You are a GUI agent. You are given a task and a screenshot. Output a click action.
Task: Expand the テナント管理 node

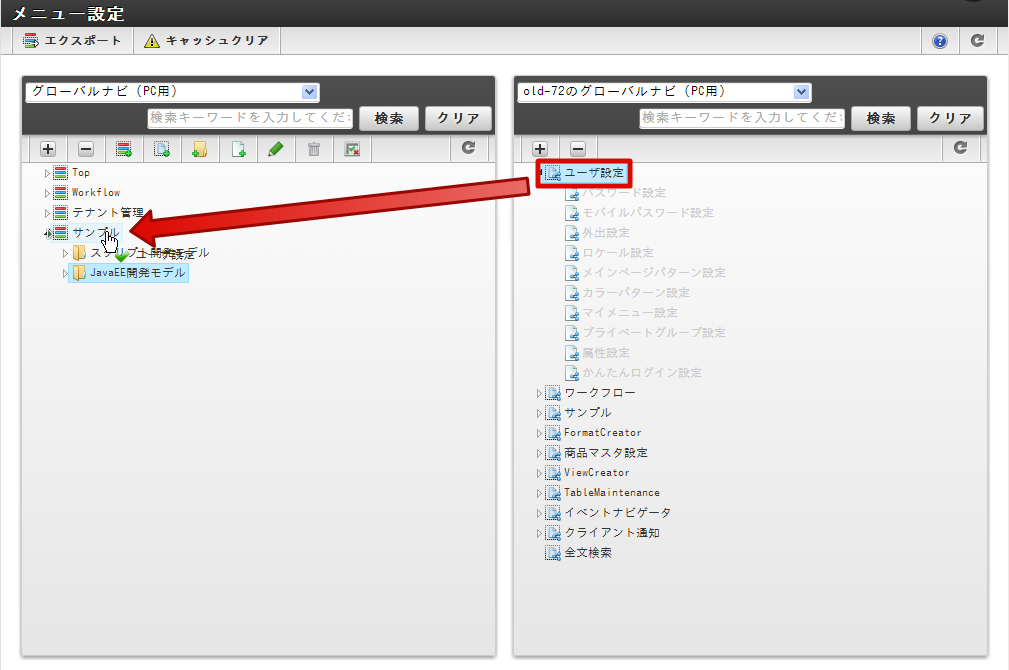point(47,213)
